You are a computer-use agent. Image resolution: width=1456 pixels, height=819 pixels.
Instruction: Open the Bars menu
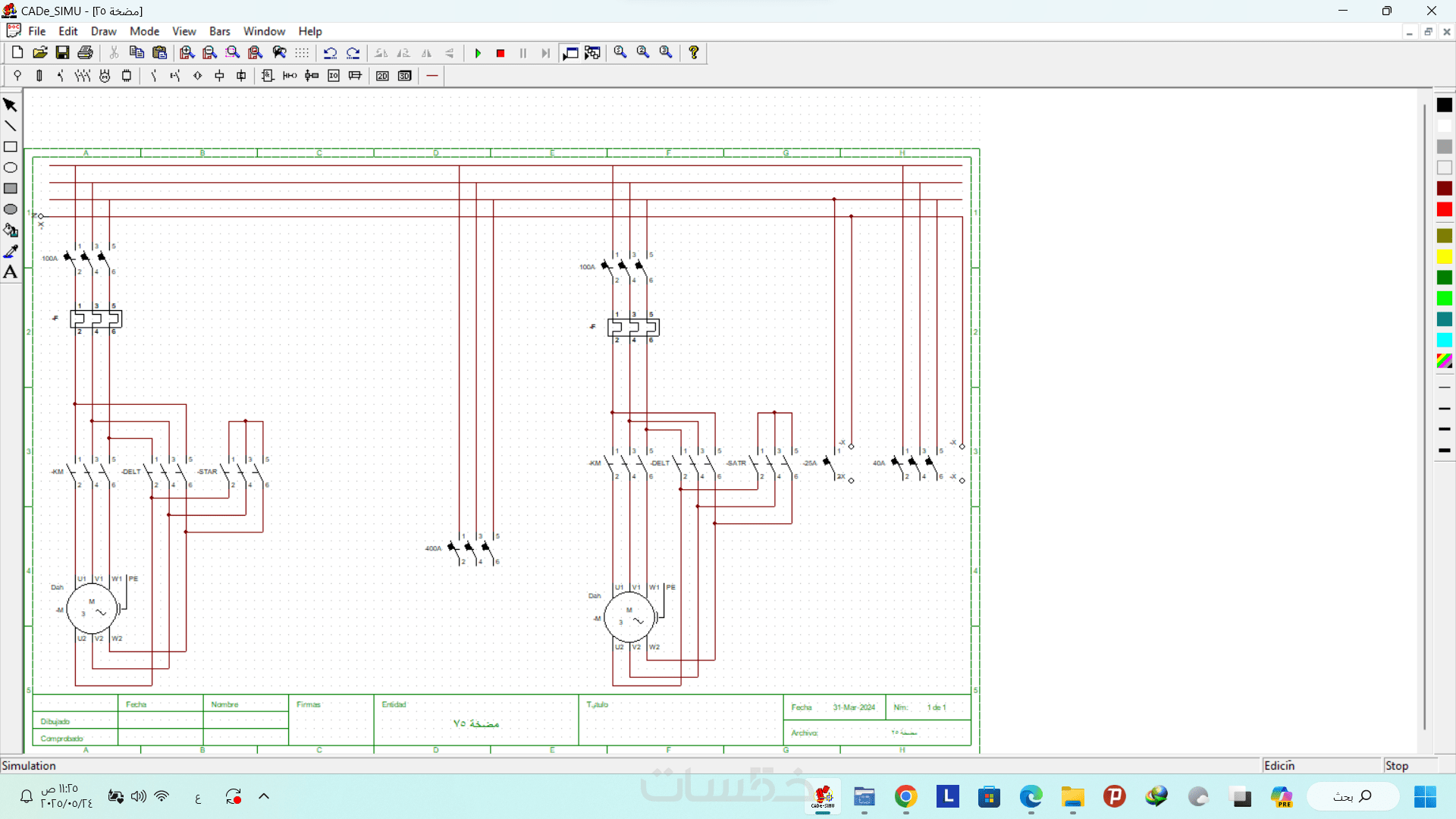click(219, 31)
